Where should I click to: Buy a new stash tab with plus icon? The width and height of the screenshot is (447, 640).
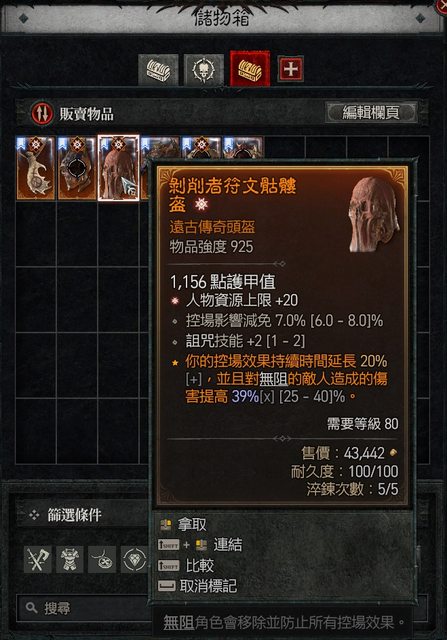291,69
